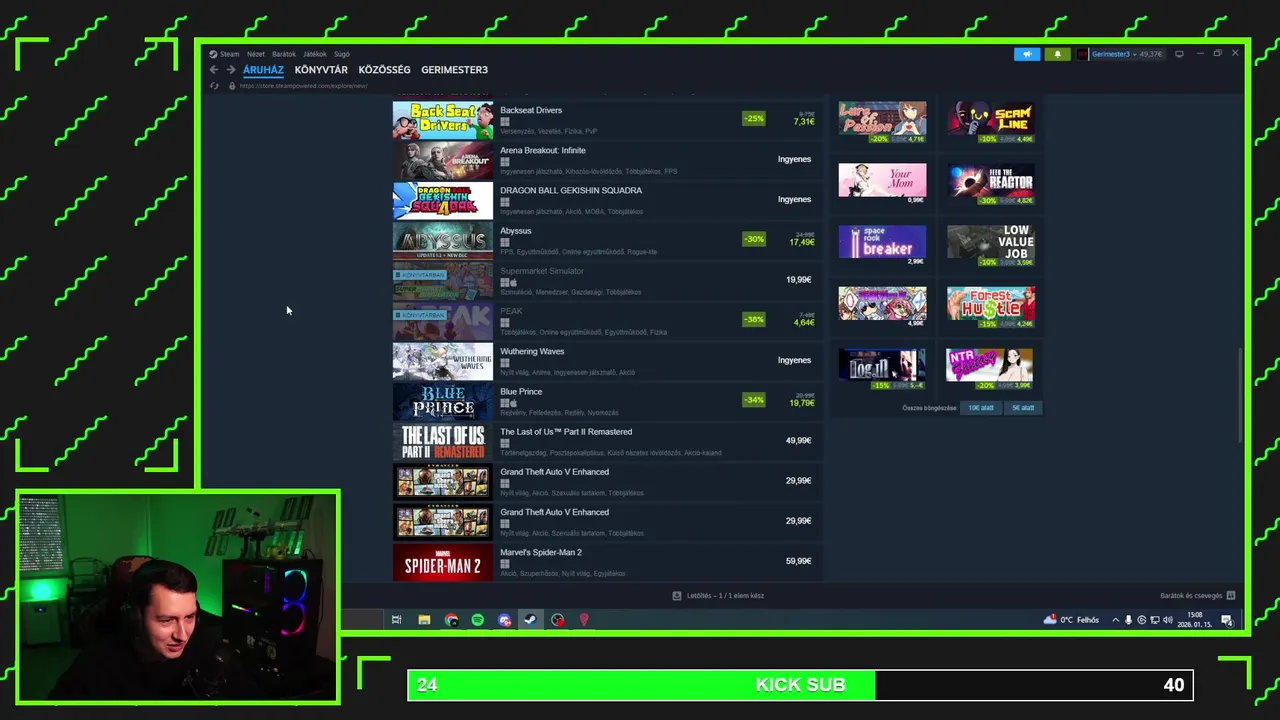
Task: Open the Feed the Reactor sidebar capsule
Action: (x=991, y=180)
